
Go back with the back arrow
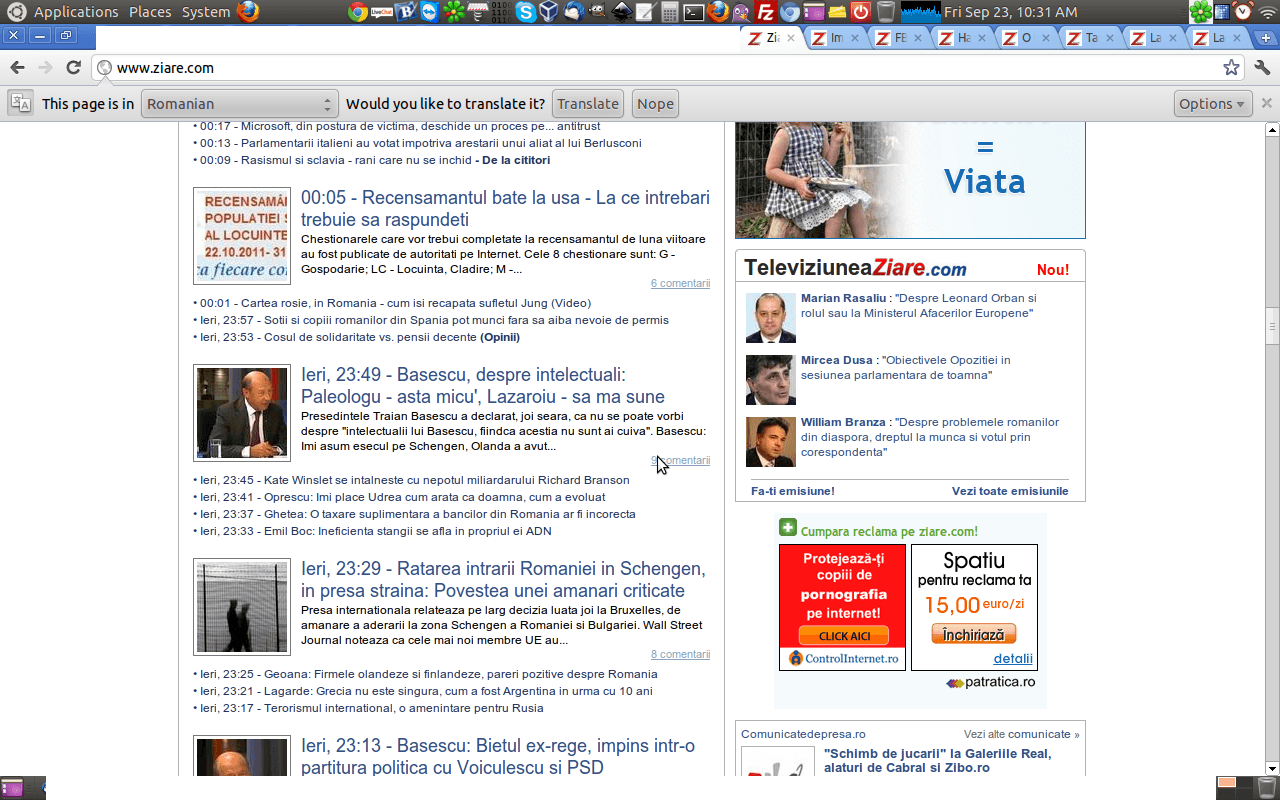pos(17,68)
